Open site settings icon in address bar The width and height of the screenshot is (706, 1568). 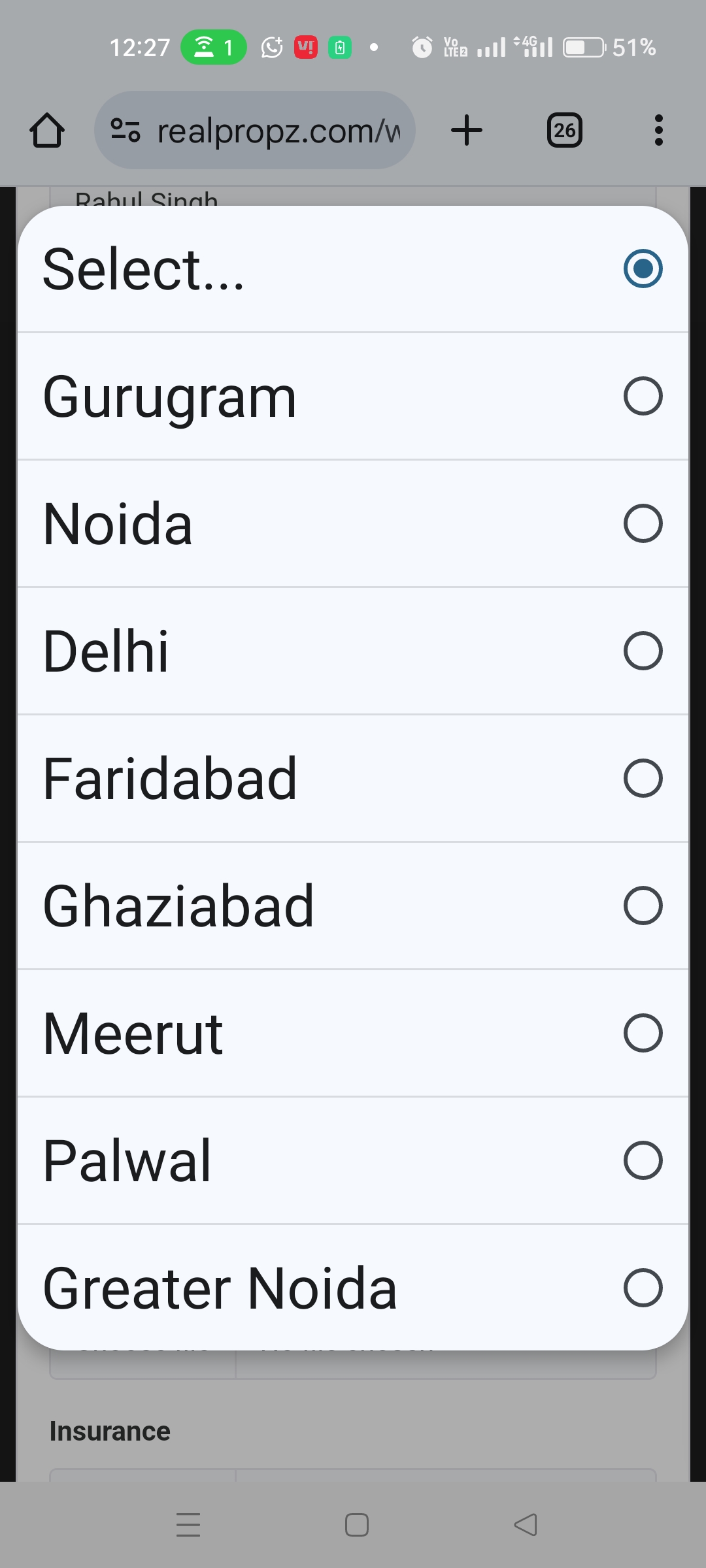click(x=125, y=130)
